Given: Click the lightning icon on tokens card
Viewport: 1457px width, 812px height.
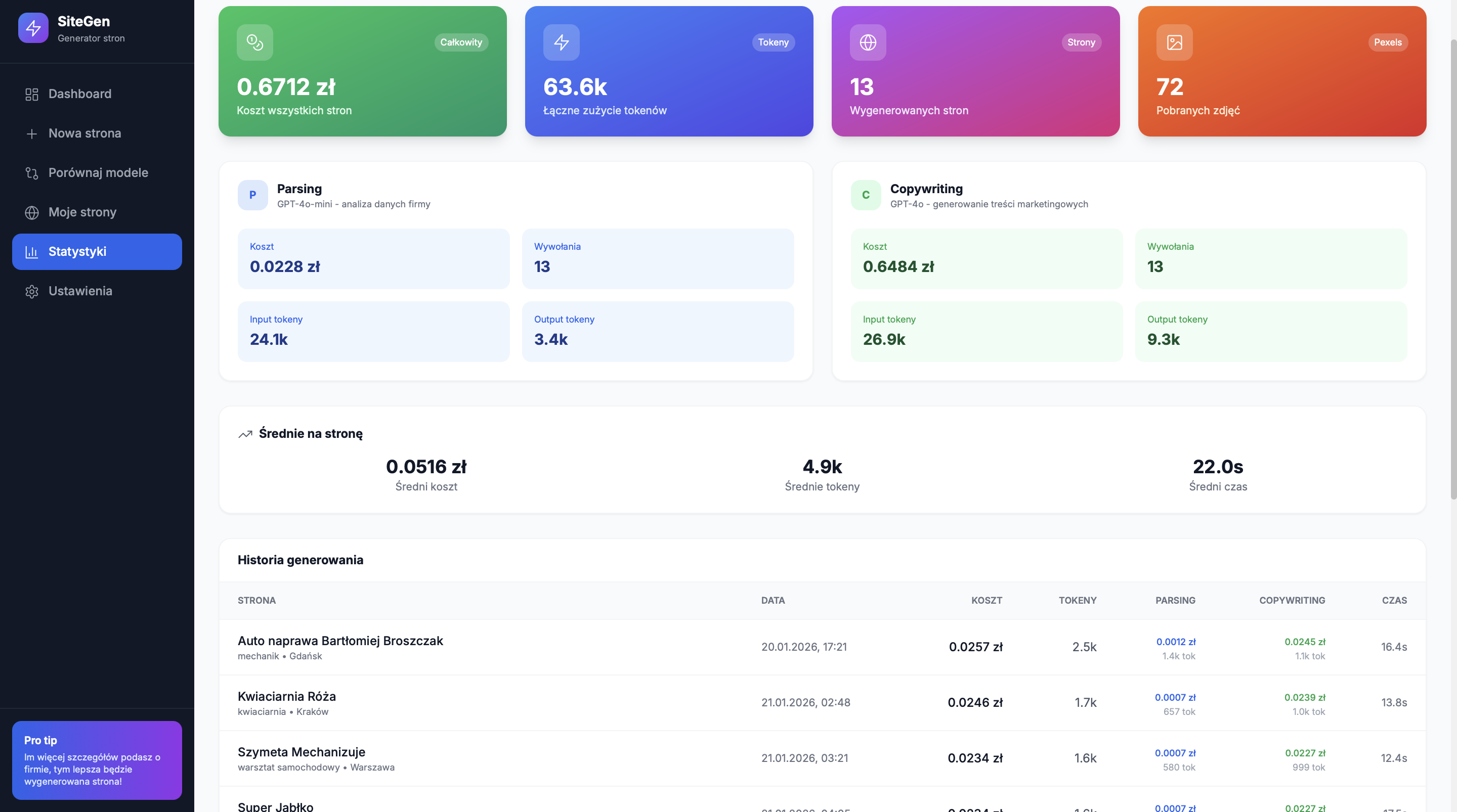Looking at the screenshot, I should pyautogui.click(x=561, y=42).
